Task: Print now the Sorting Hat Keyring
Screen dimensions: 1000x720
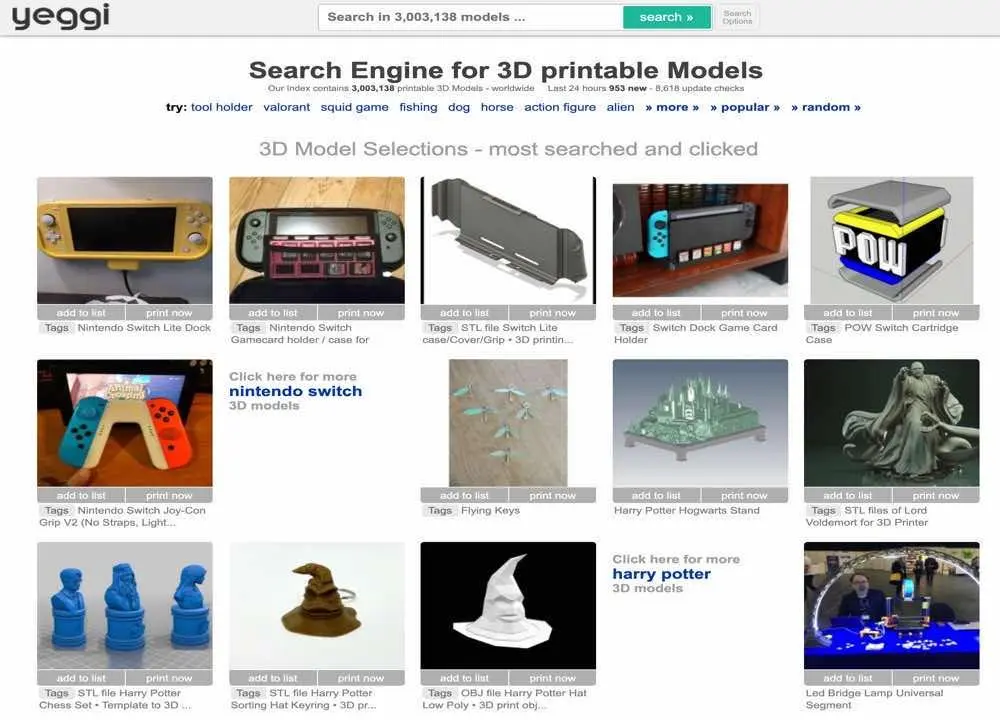Action: pos(361,678)
